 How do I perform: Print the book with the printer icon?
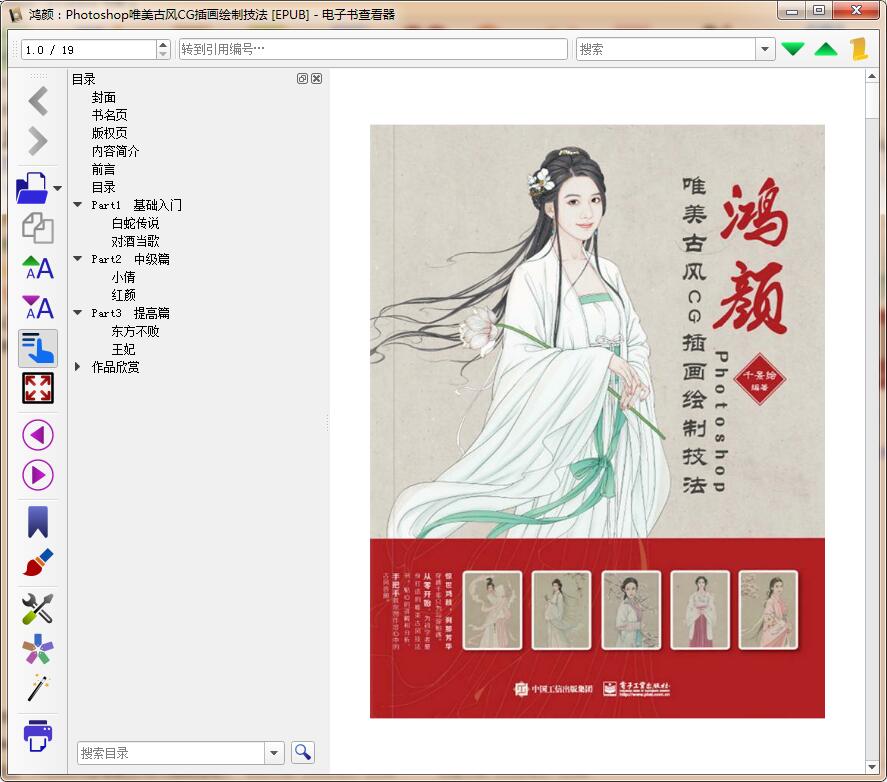38,735
